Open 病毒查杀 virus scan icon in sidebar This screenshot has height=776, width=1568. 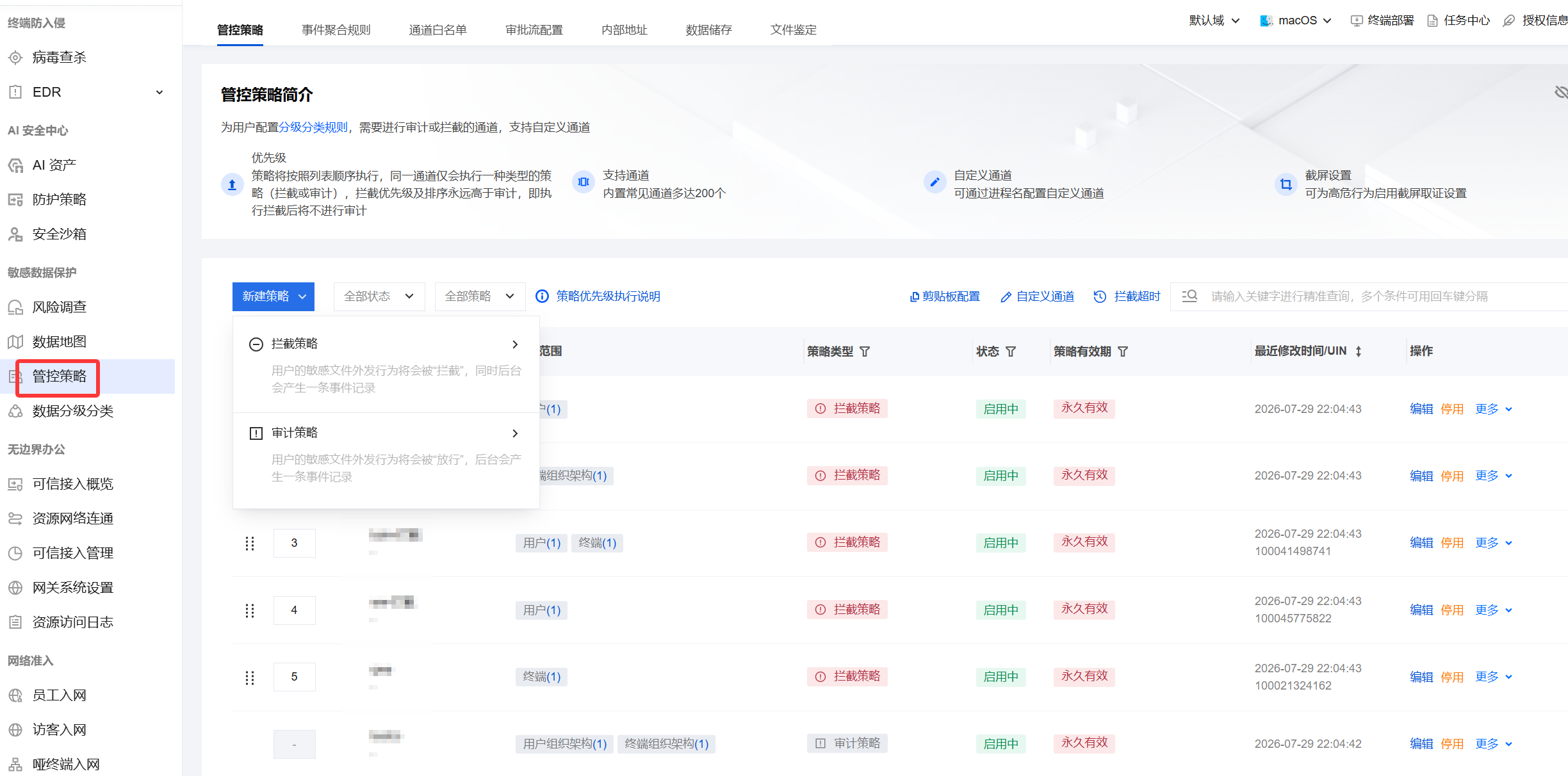coord(15,58)
